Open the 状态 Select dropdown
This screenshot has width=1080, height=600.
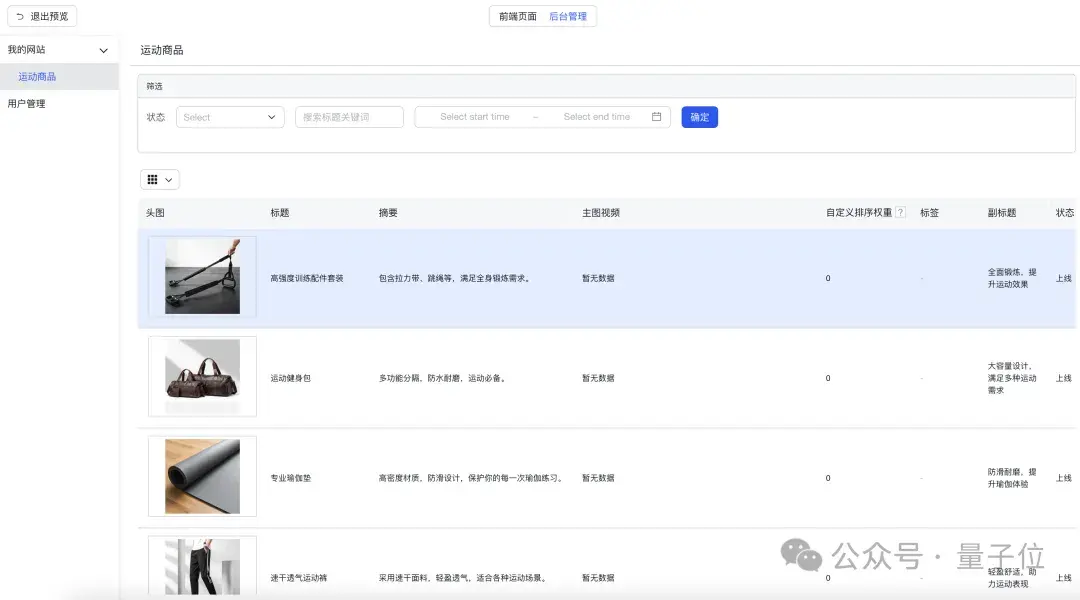pyautogui.click(x=230, y=116)
